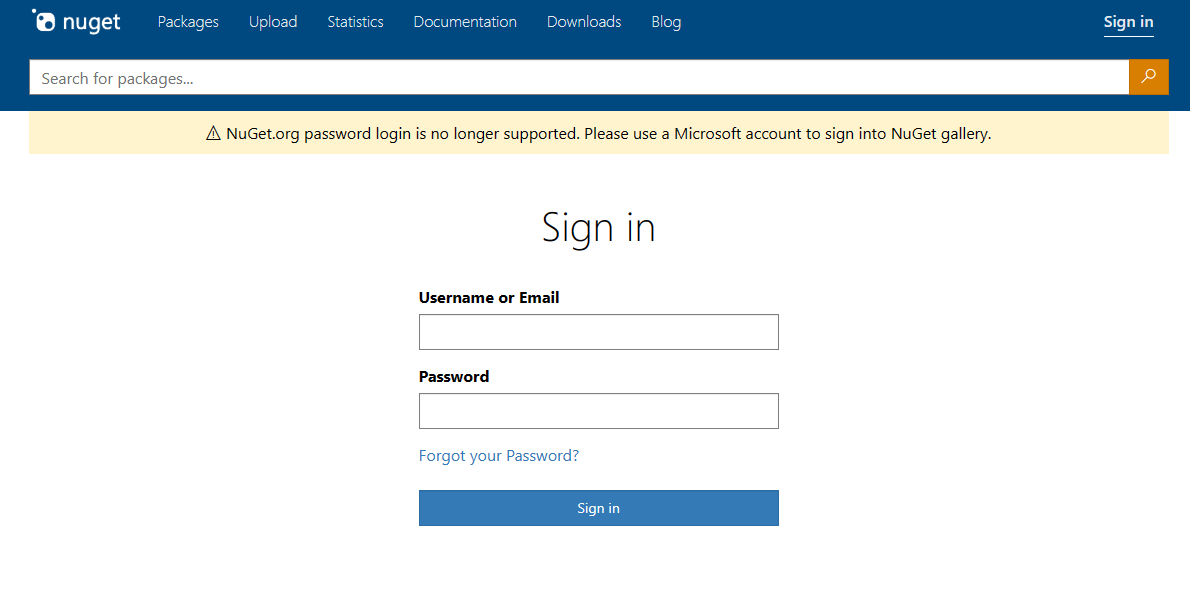Click the nuget wordmark text
1190x600 pixels.
94,21
